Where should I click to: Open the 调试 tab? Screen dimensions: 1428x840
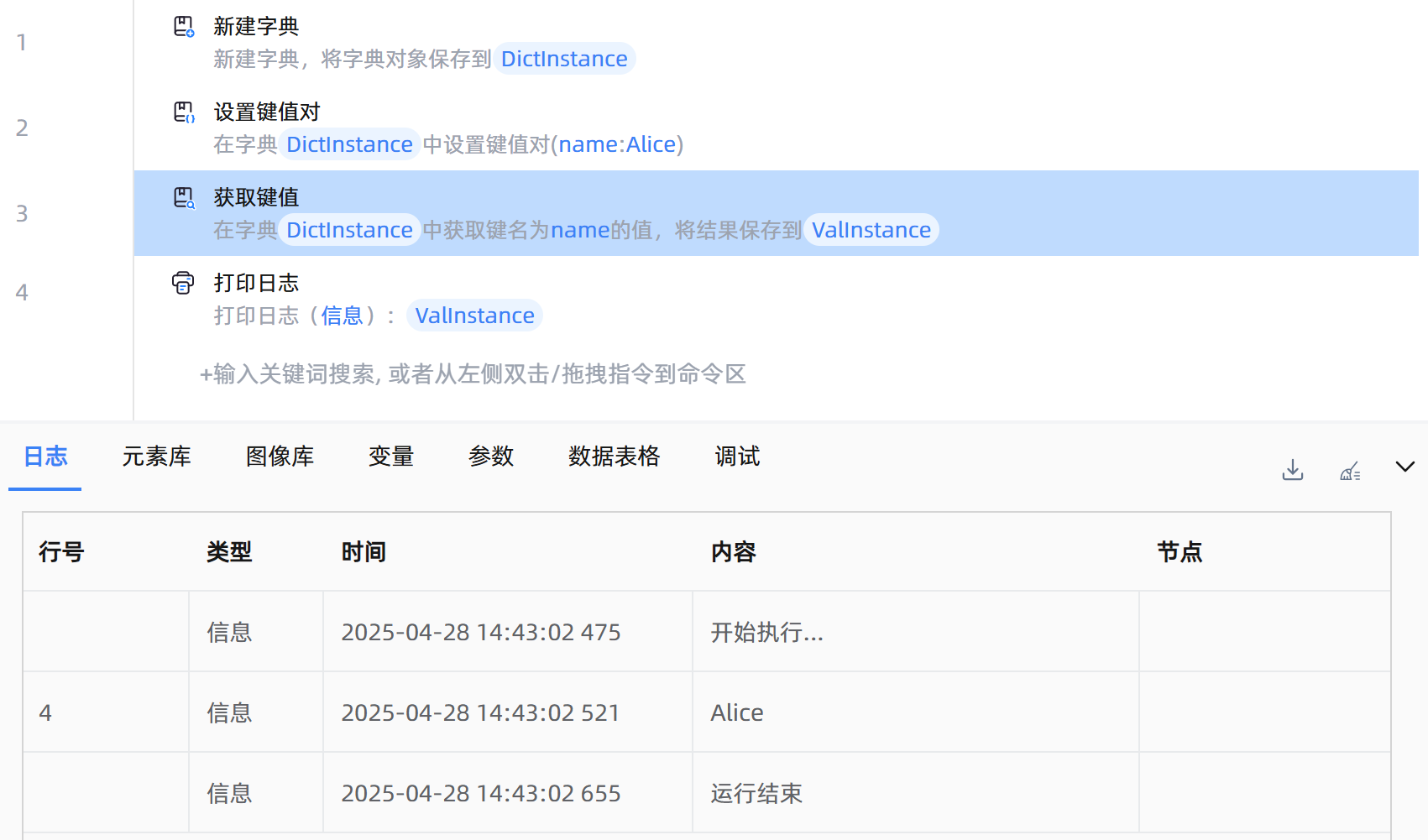click(737, 457)
